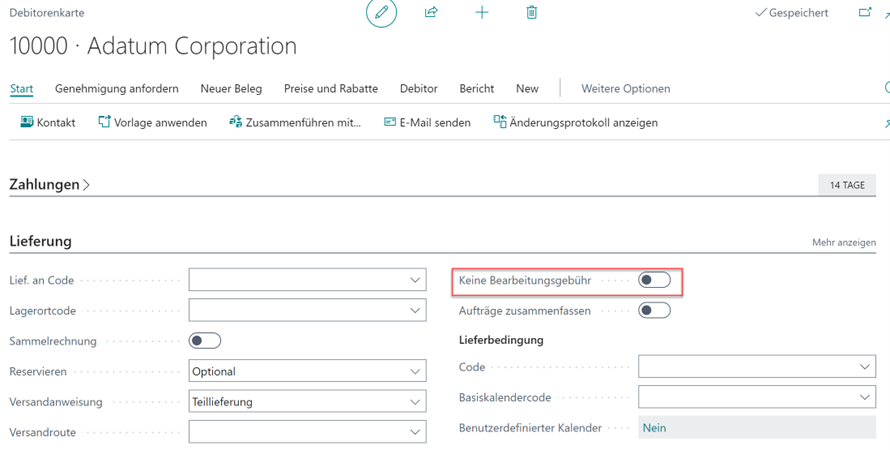Open Änderungsprotokoll anzeigen
890x450 pixels.
coord(575,122)
